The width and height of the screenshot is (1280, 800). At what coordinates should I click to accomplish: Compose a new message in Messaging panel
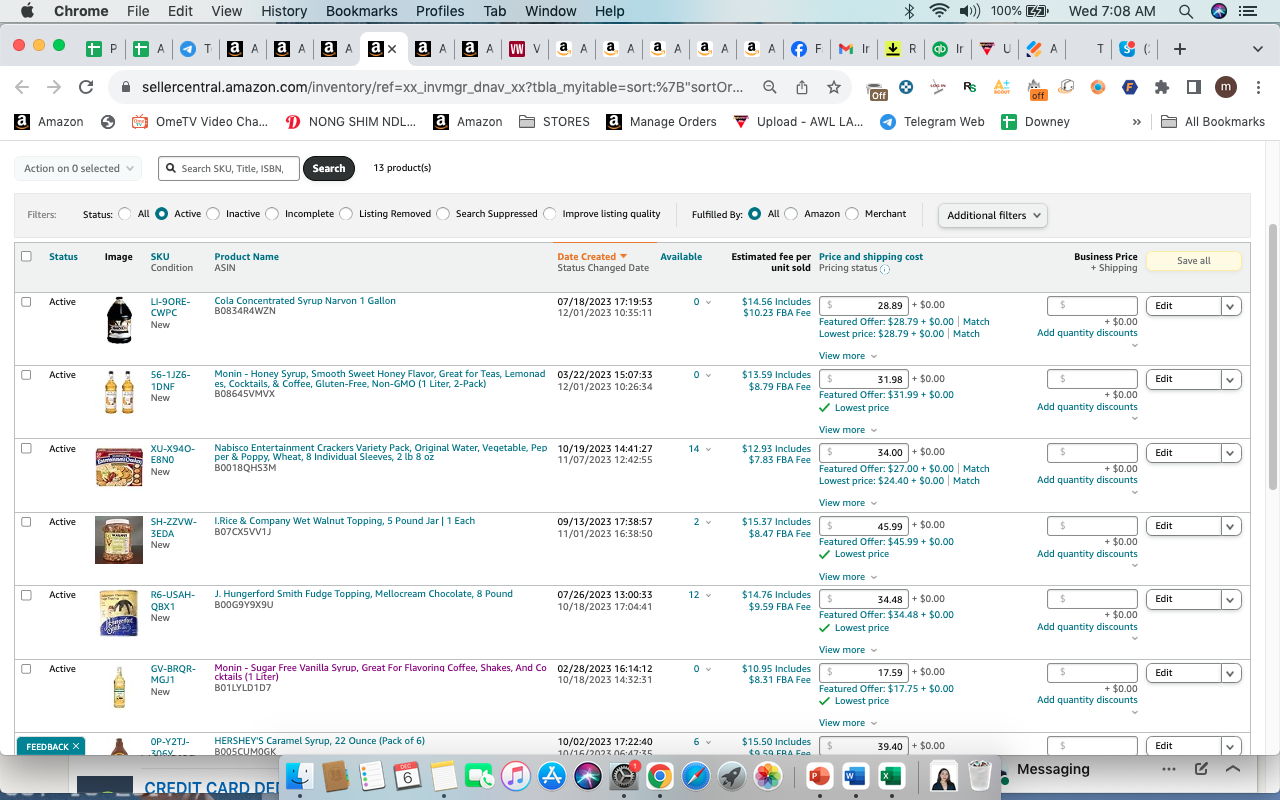coord(1201,769)
